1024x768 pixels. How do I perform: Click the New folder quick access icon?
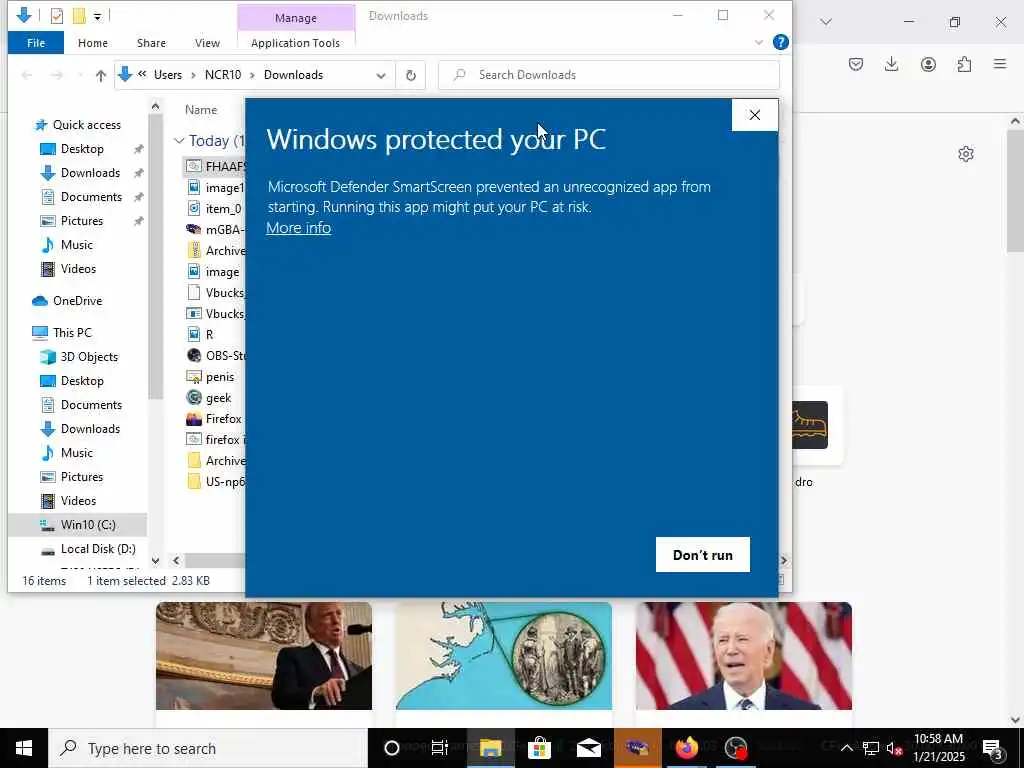(79, 16)
